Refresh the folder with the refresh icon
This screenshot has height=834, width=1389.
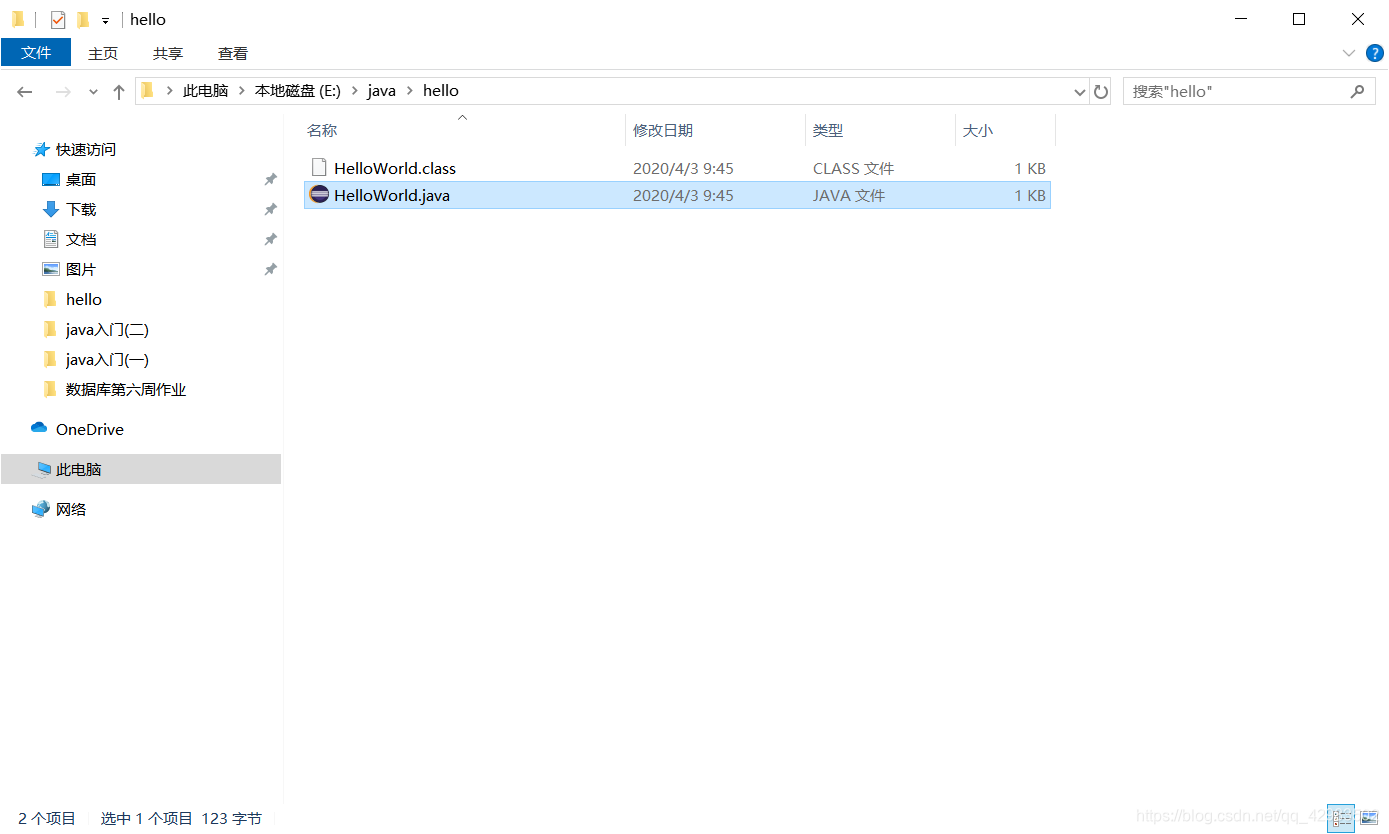pos(1101,92)
